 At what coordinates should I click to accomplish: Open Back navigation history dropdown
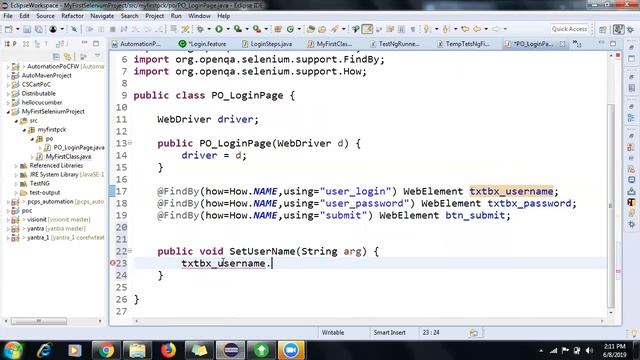[486, 29]
